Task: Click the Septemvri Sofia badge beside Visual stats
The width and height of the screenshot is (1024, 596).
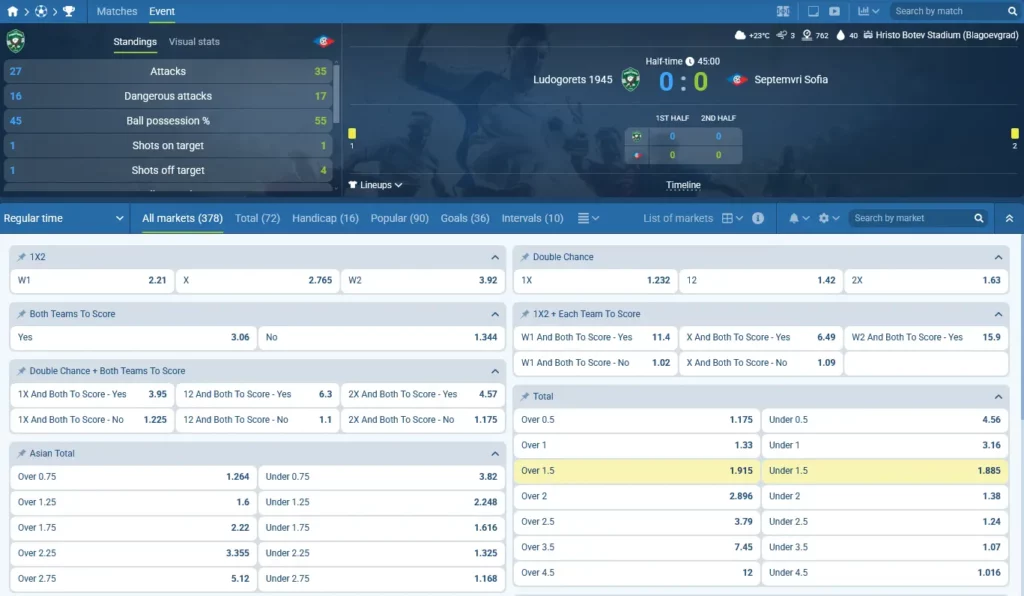Action: pos(323,41)
